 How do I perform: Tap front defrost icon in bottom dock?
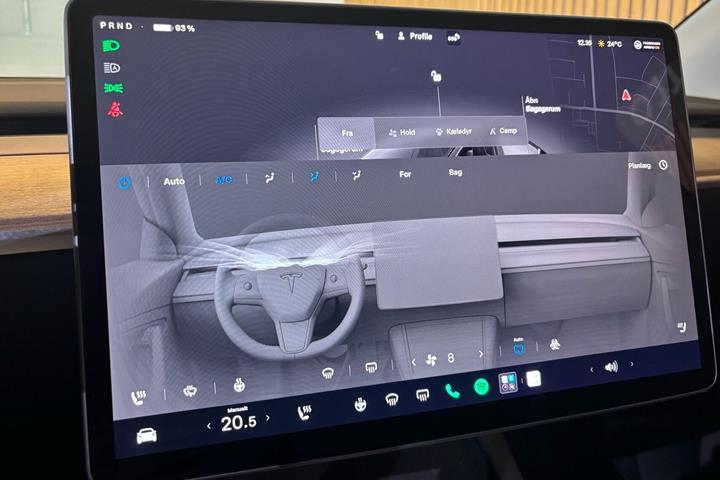[x=392, y=400]
